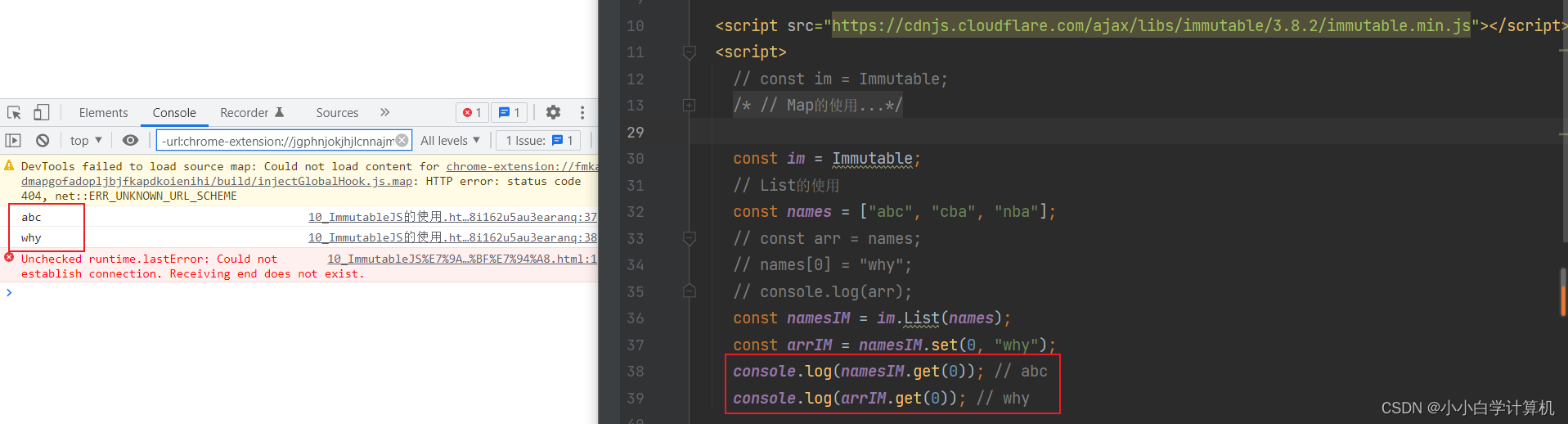Expand the more tabs chevron

pos(384,112)
